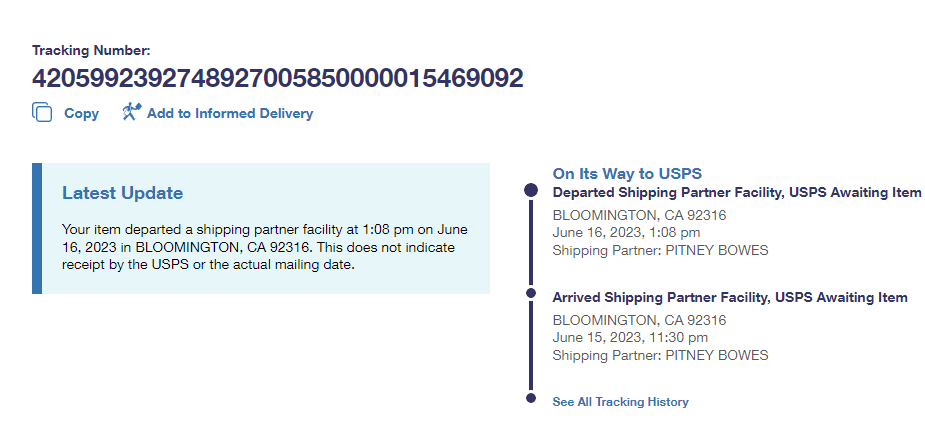
Task: Click the Tracking Number label
Action: [91, 50]
